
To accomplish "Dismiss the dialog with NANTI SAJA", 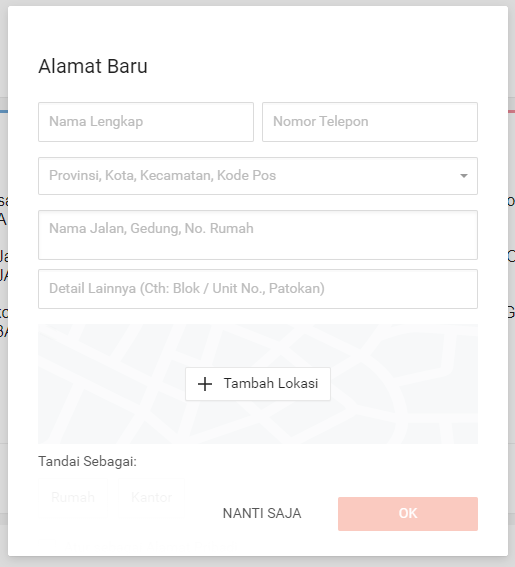I will pos(262,513).
